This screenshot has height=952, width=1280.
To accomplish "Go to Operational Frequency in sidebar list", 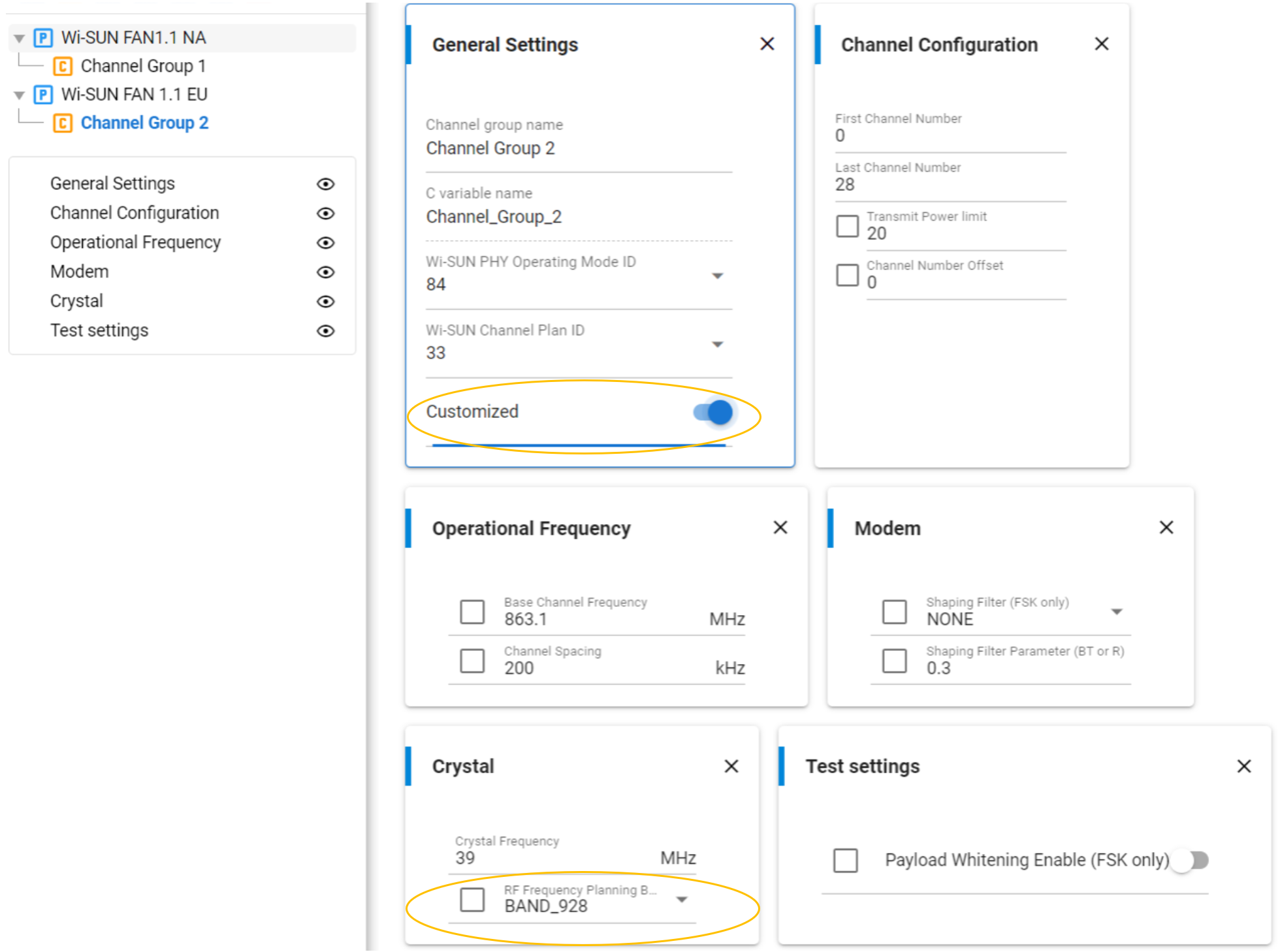I will coord(135,242).
